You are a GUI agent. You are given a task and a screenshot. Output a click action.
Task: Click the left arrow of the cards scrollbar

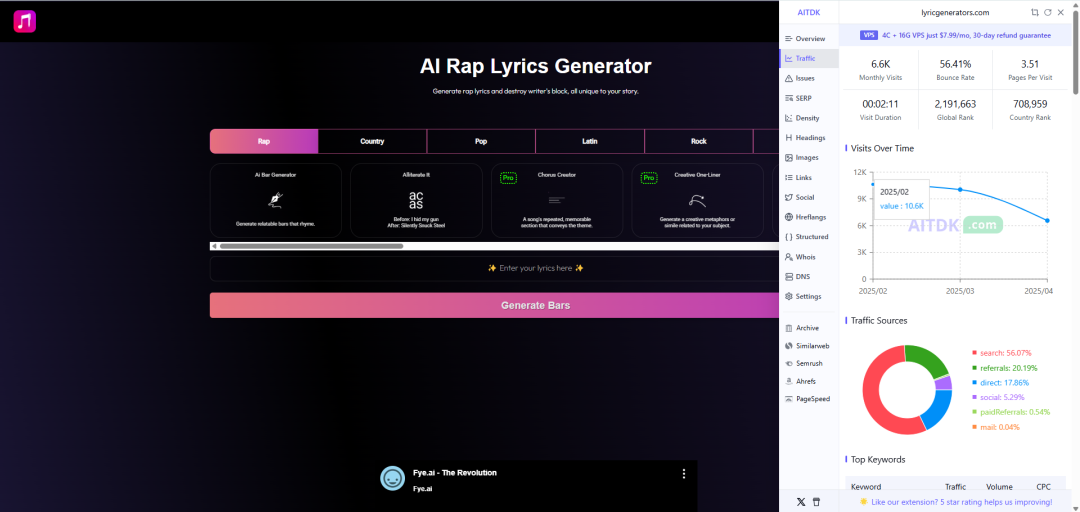click(214, 246)
